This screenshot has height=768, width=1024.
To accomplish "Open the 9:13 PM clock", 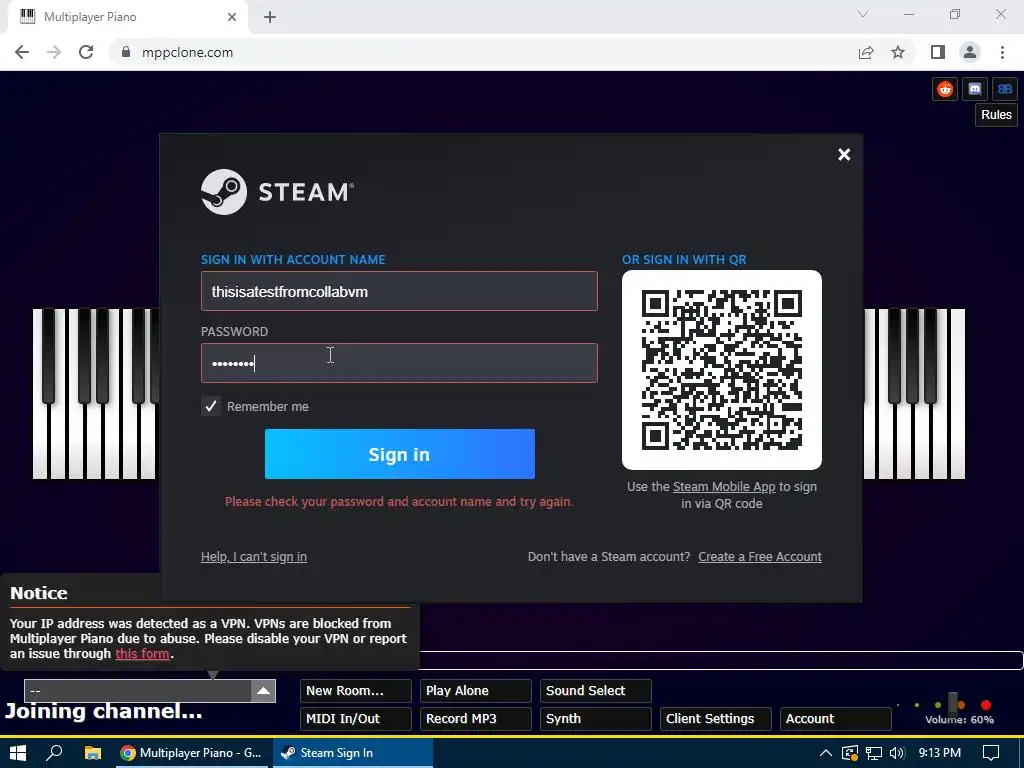I will tap(939, 753).
